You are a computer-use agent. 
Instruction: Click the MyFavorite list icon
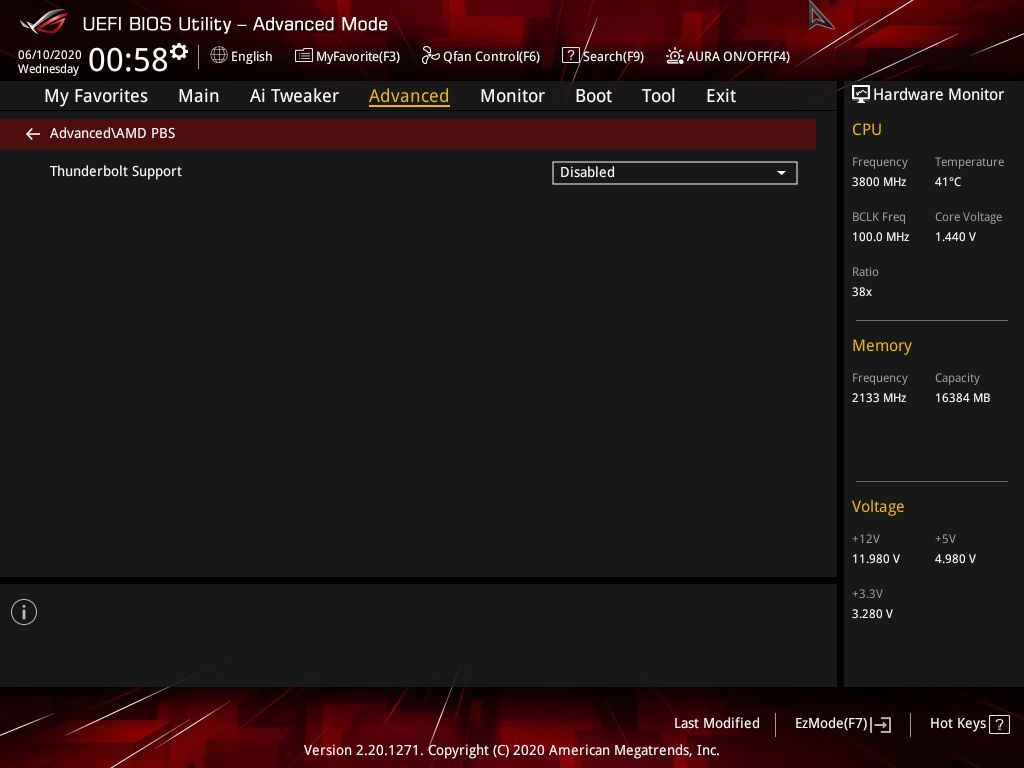click(x=304, y=56)
